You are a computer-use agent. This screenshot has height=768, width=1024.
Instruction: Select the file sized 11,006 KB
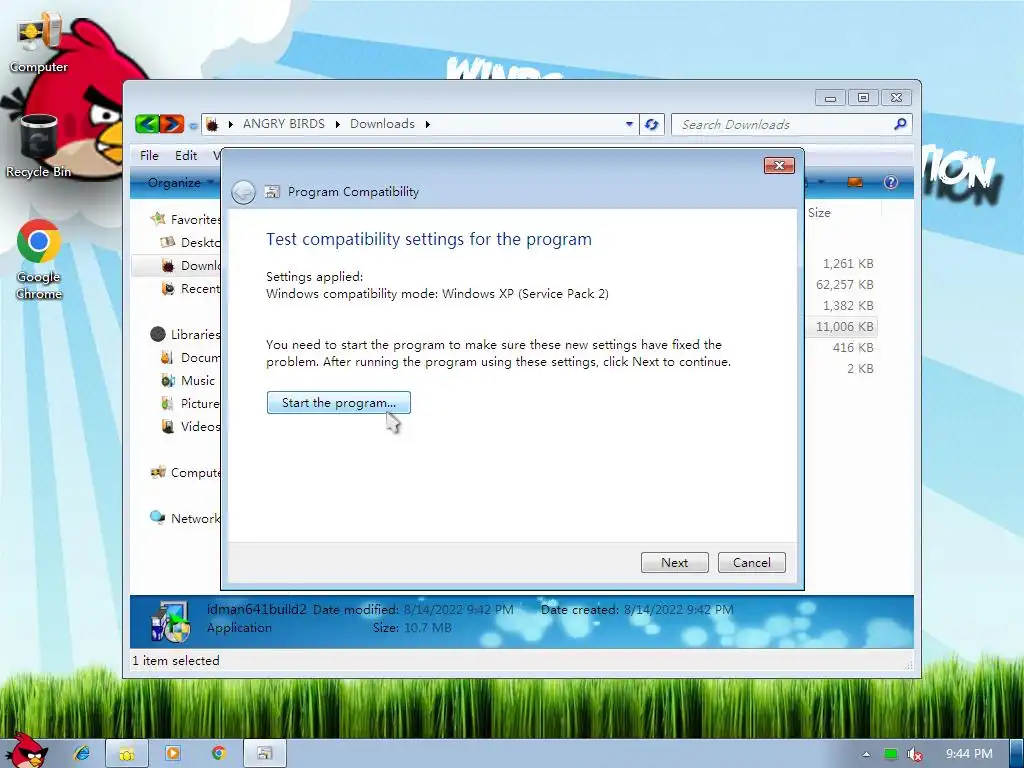(x=844, y=326)
